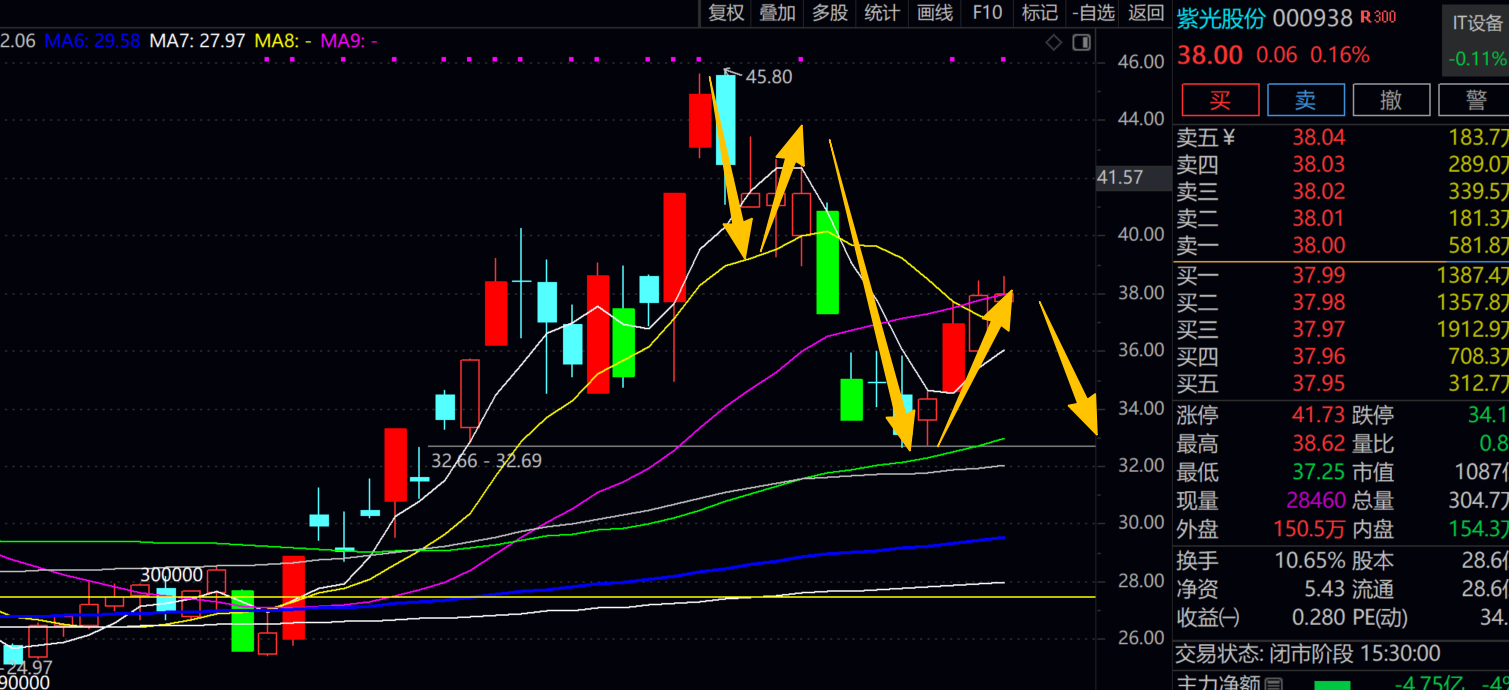Click the 45.80 high price label

pos(767,76)
